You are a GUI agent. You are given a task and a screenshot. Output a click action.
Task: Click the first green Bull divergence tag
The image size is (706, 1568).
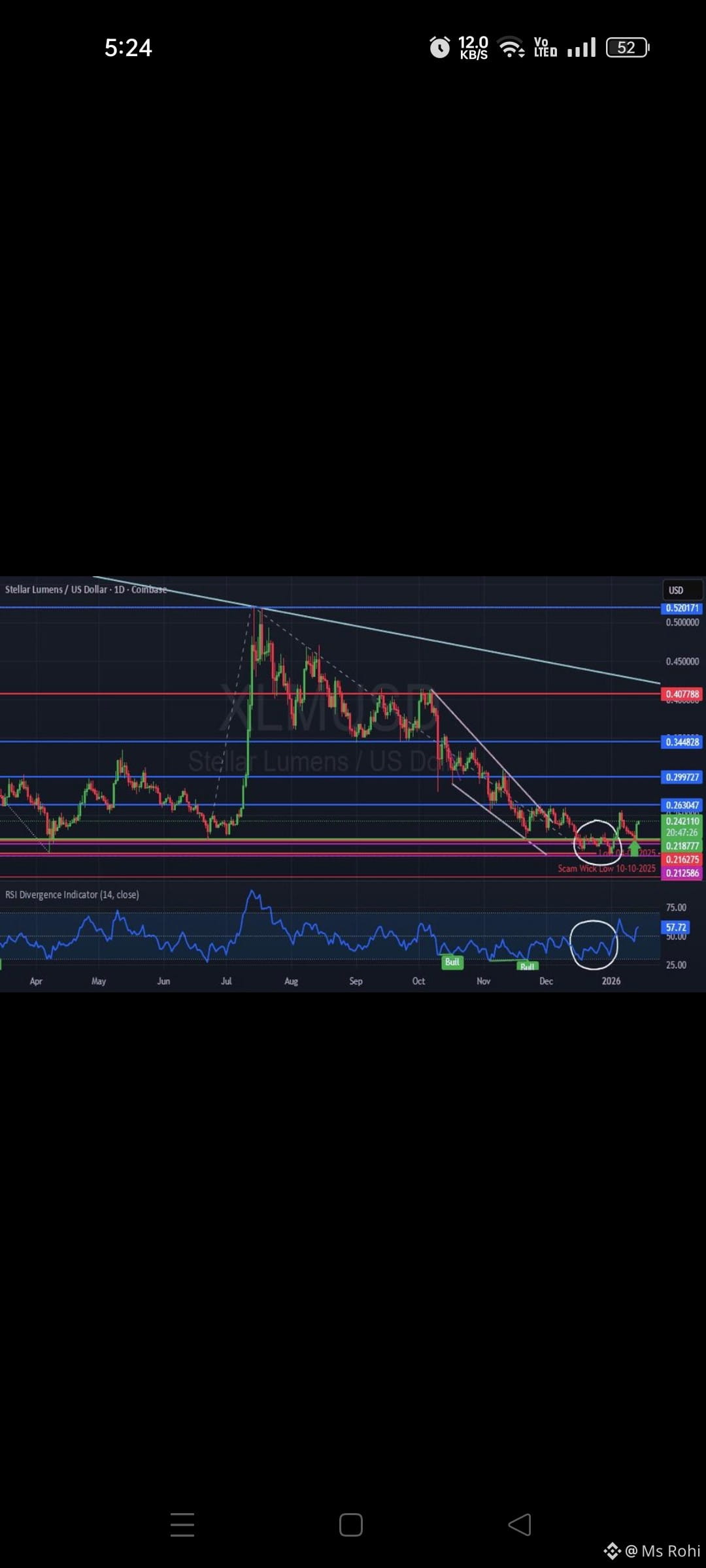(x=452, y=962)
